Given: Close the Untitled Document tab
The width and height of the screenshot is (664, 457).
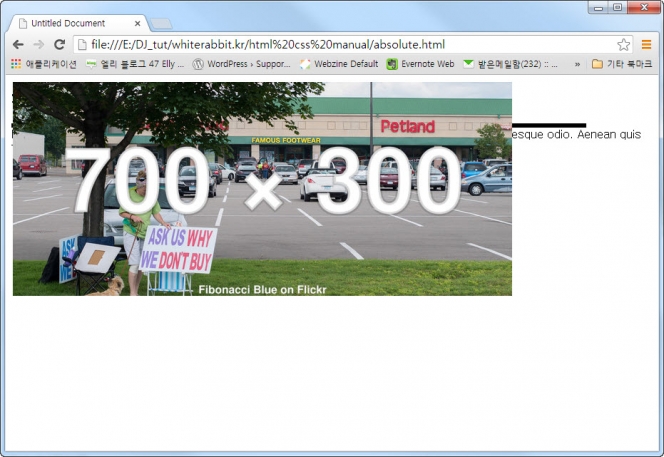Looking at the screenshot, I should [138, 22].
